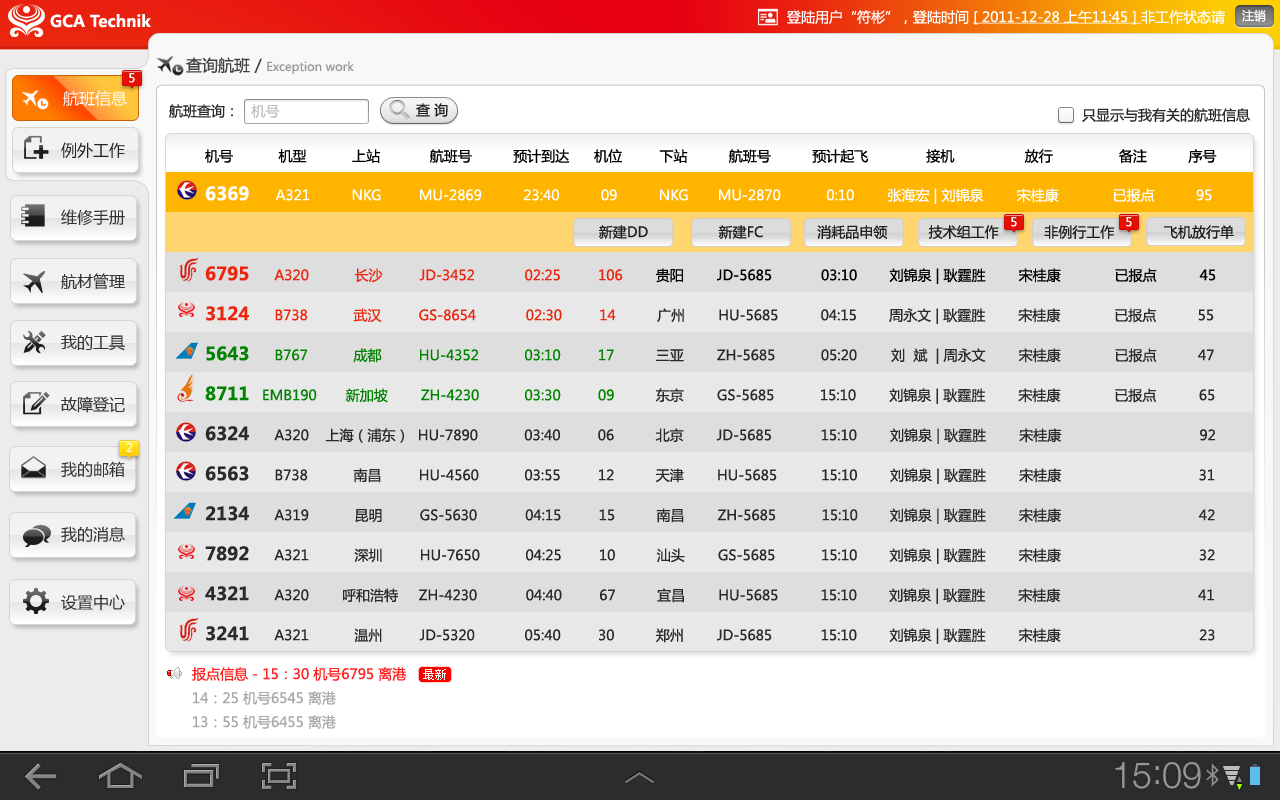The image size is (1280, 800).
Task: Select flight number 7892 row
Action: click(709, 554)
